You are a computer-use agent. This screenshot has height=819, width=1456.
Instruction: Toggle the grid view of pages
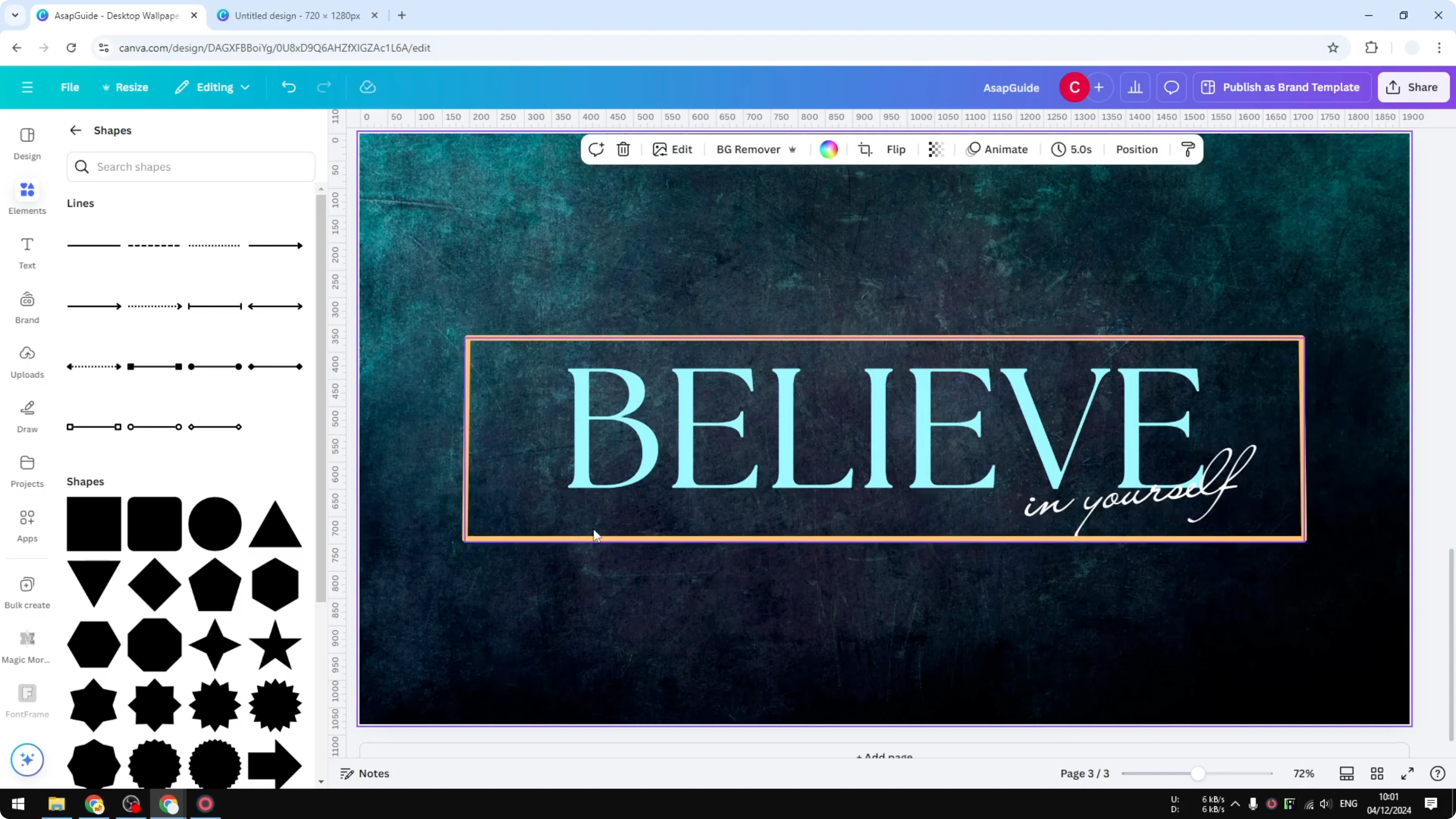point(1377,773)
